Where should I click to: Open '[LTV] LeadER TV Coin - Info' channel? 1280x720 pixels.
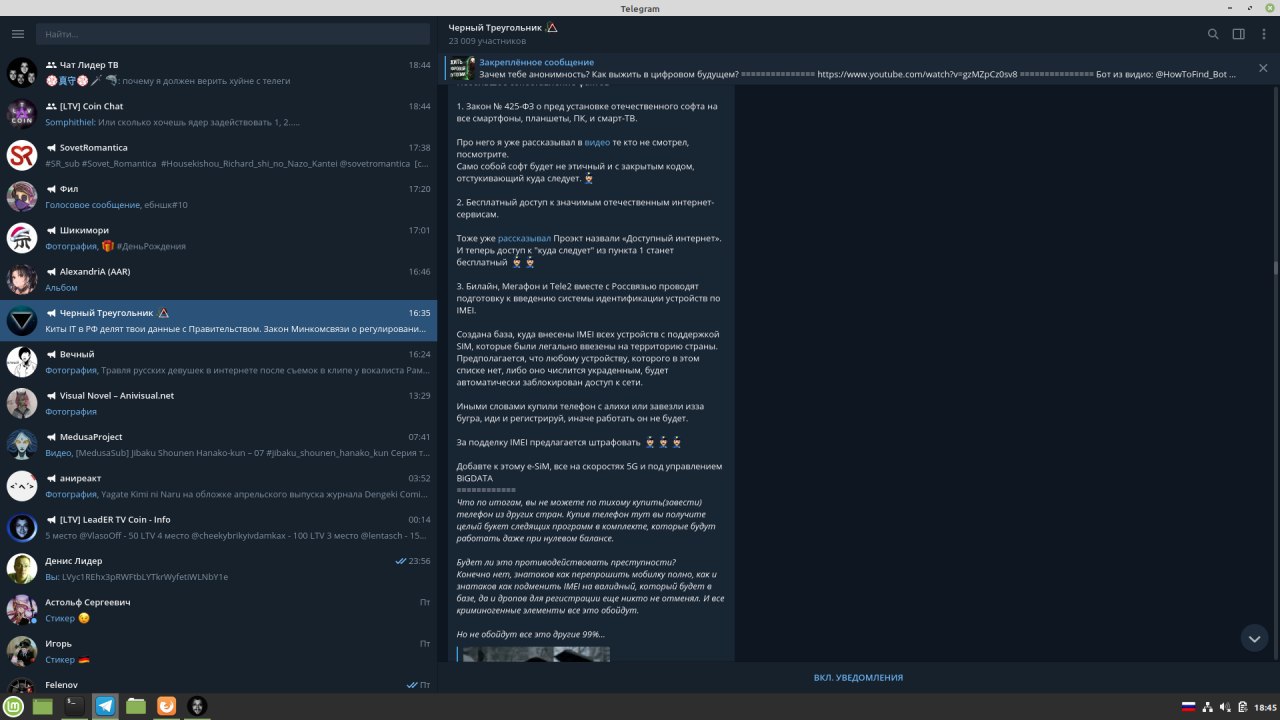219,527
